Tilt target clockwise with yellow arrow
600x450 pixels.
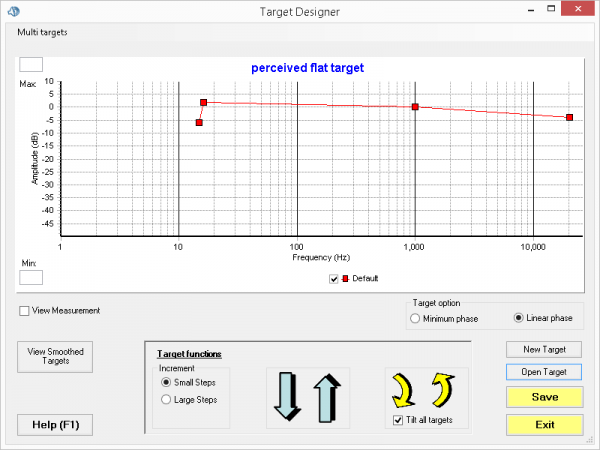click(403, 390)
